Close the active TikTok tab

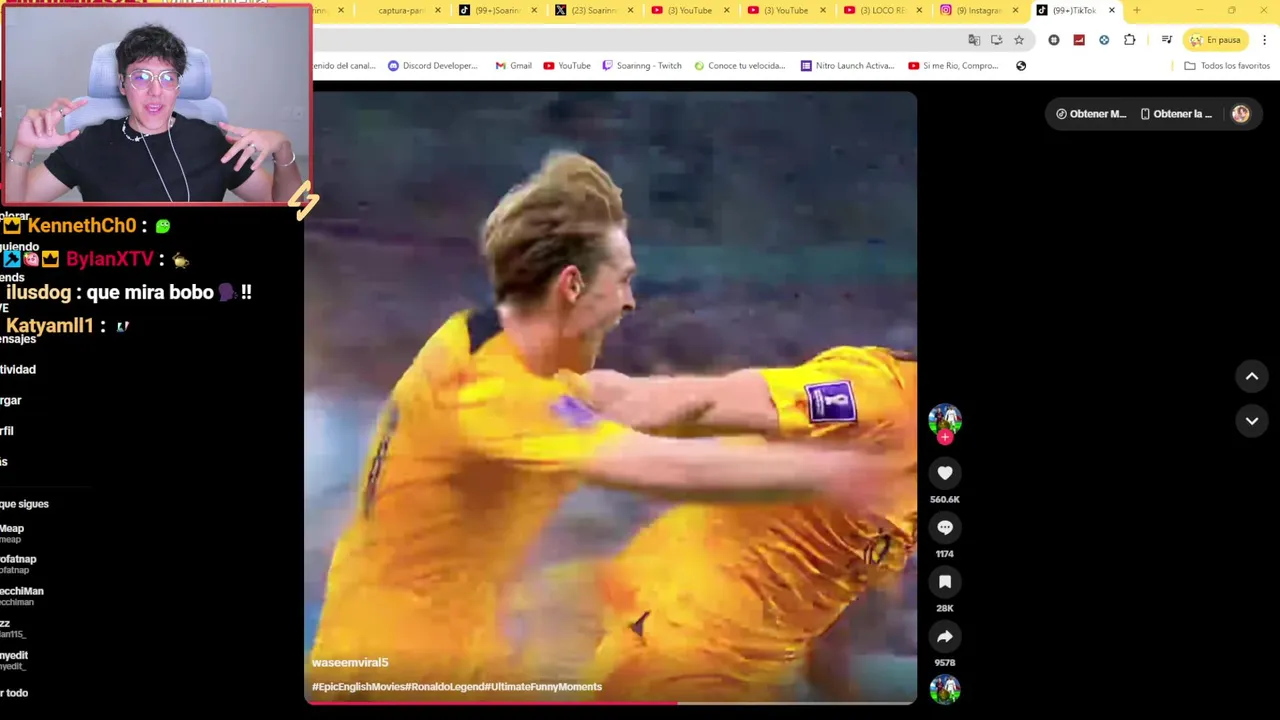click(1111, 10)
